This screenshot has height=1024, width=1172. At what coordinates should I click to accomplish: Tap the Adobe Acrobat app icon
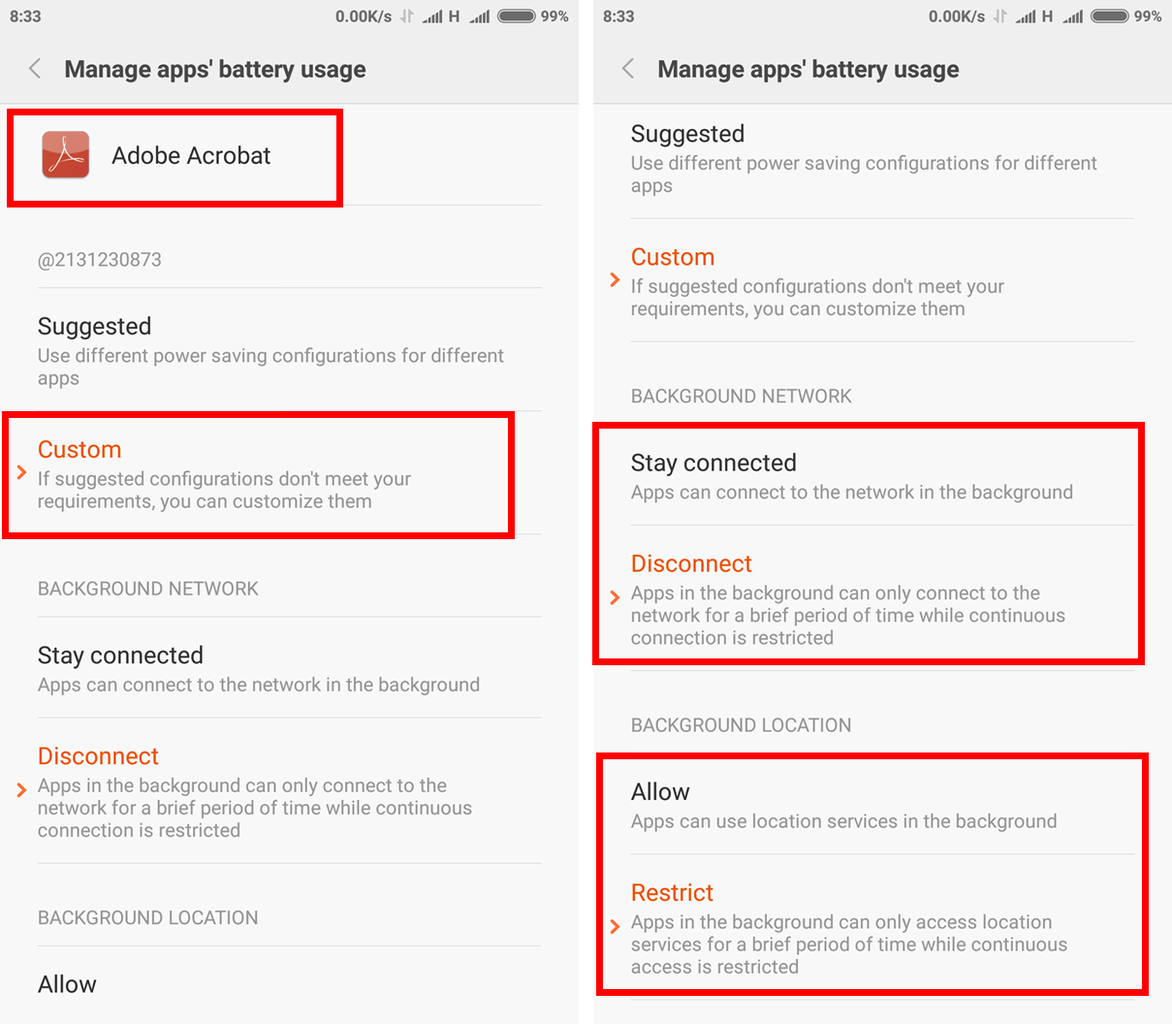click(66, 156)
